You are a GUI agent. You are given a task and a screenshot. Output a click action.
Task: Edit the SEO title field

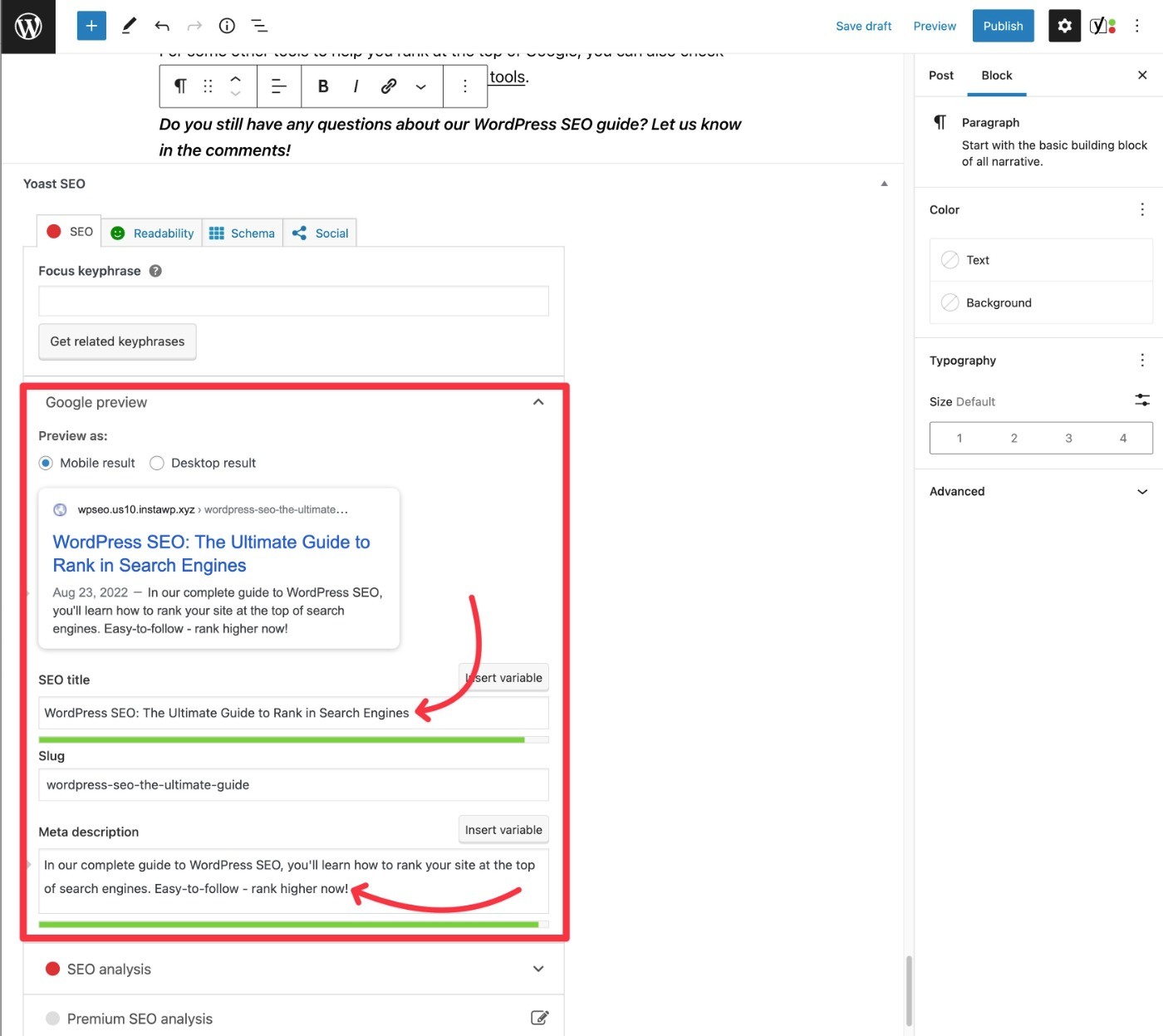[293, 713]
